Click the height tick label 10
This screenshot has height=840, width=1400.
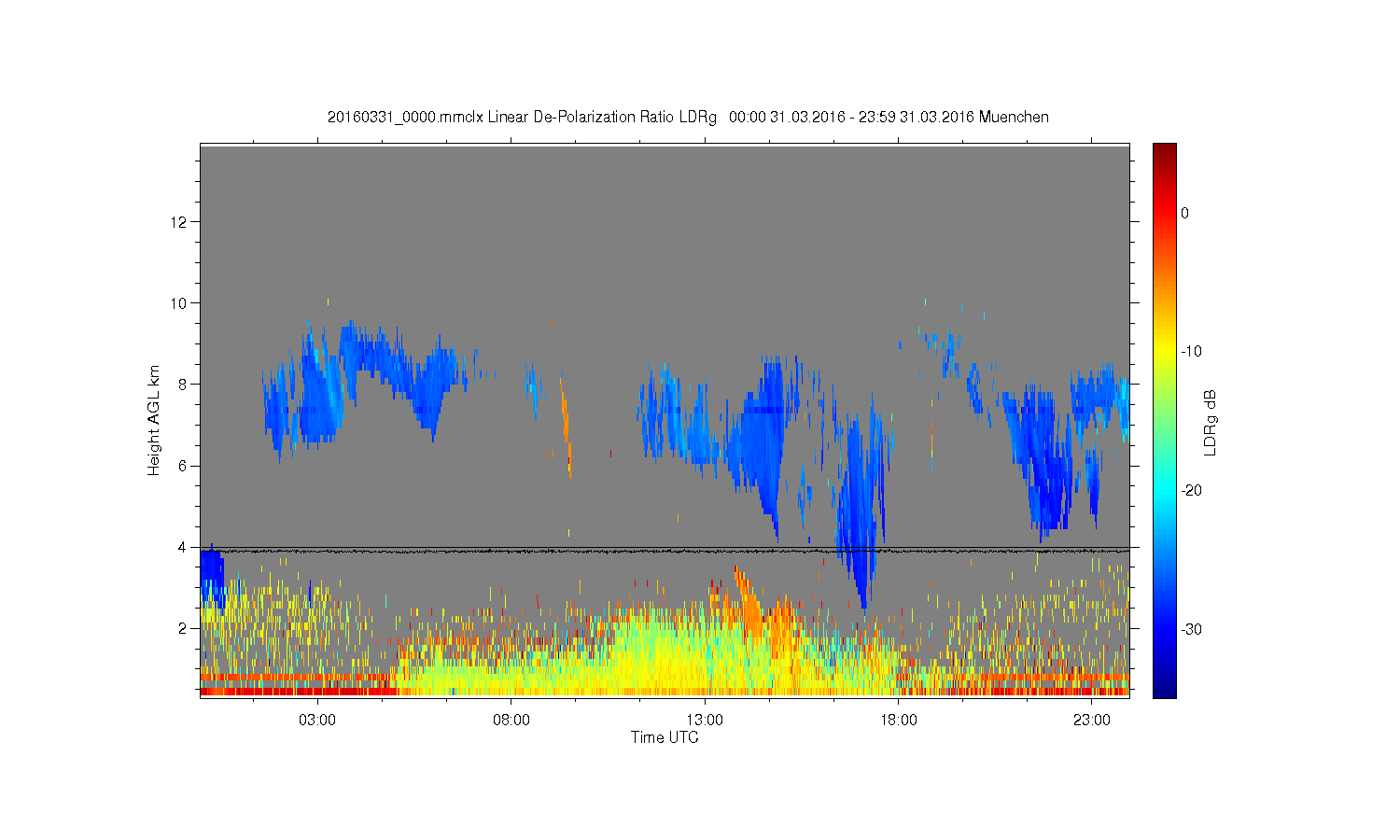point(180,303)
